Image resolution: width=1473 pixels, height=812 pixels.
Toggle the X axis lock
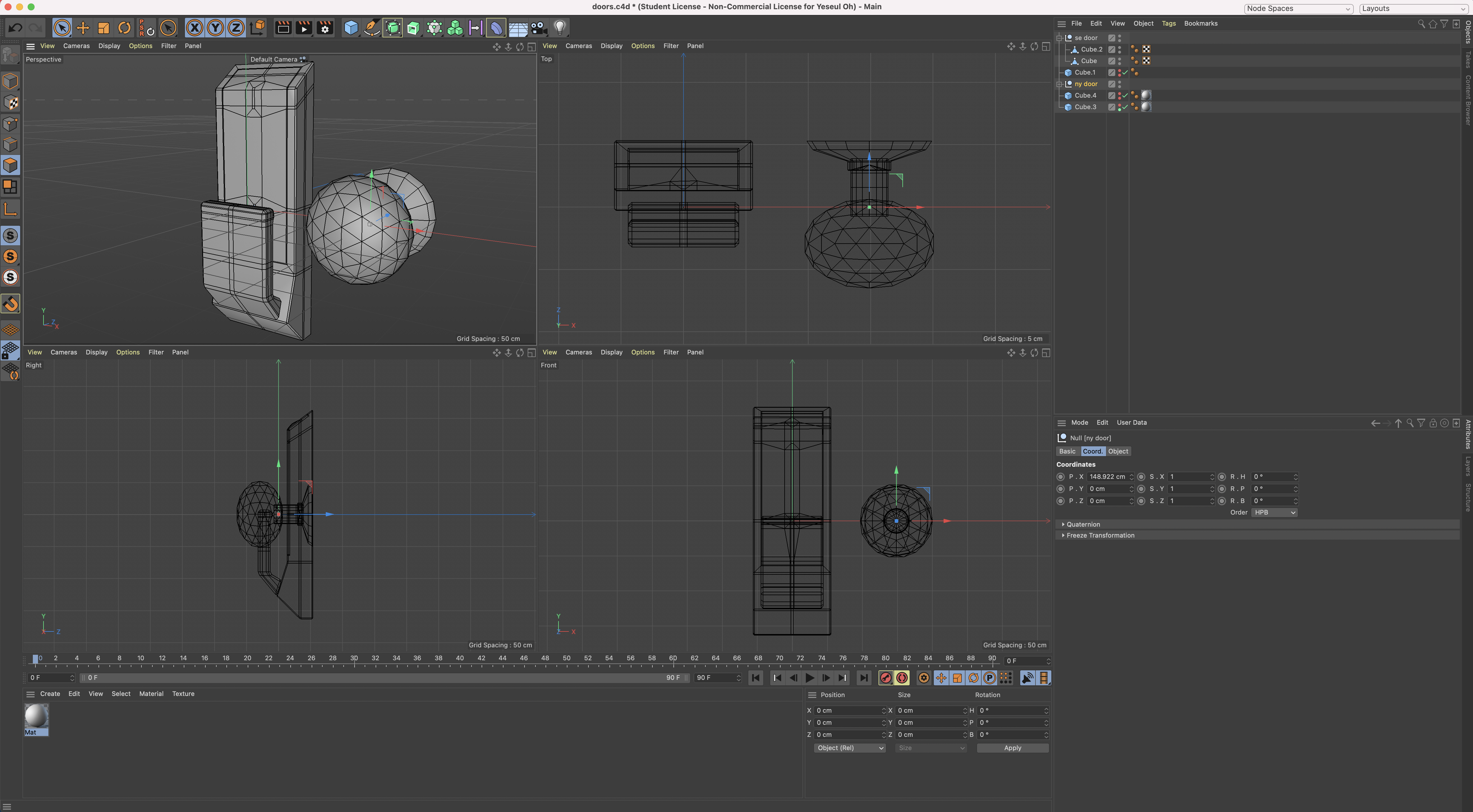click(194, 27)
